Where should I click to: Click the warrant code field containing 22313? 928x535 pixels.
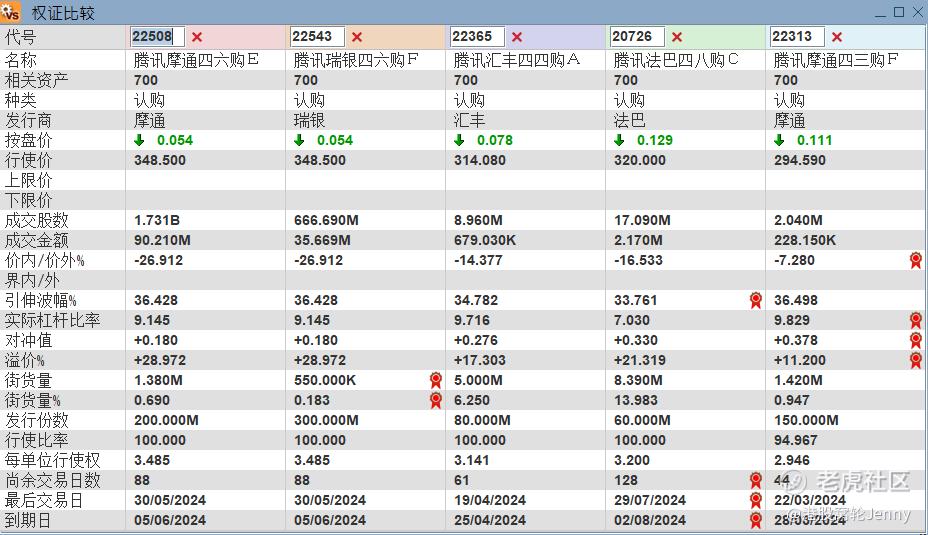[797, 37]
